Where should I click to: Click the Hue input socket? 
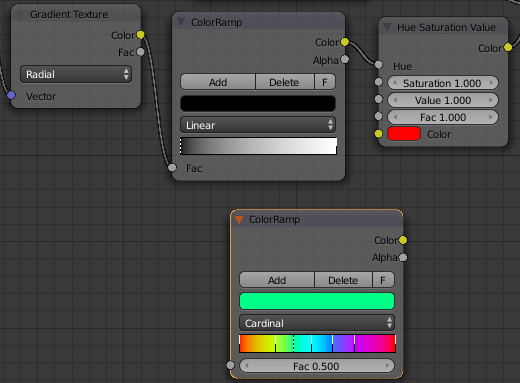[378, 64]
